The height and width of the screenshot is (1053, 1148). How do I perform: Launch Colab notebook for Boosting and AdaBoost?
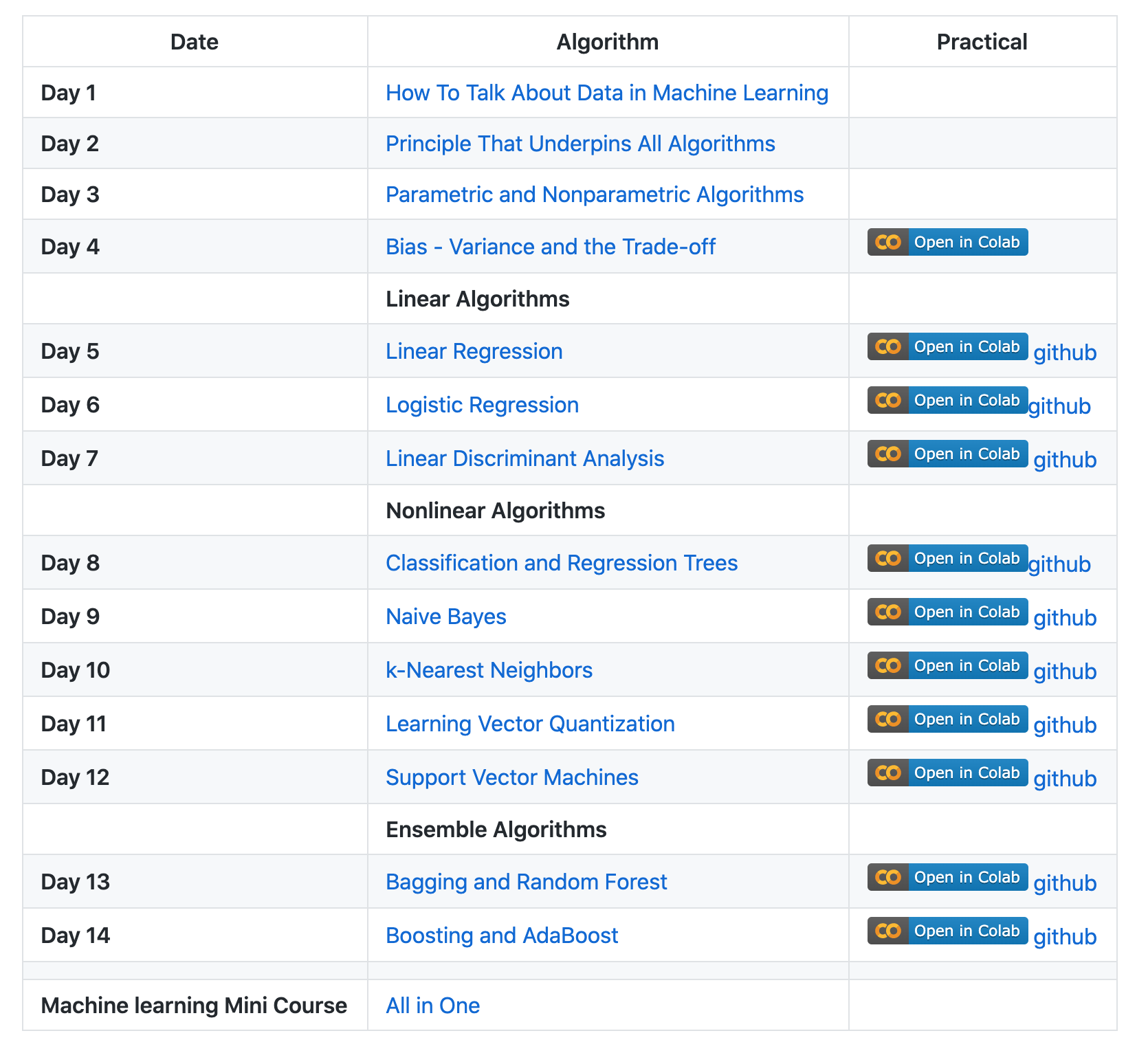coord(947,931)
